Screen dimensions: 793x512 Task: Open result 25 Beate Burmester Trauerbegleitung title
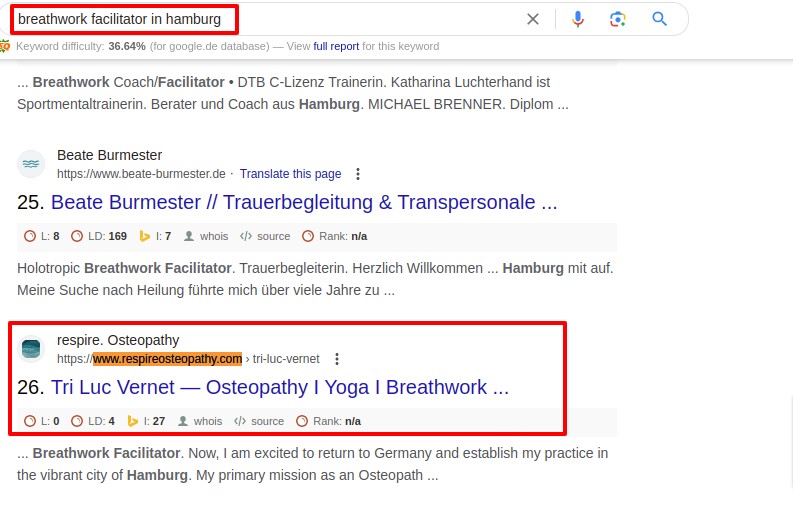[304, 202]
